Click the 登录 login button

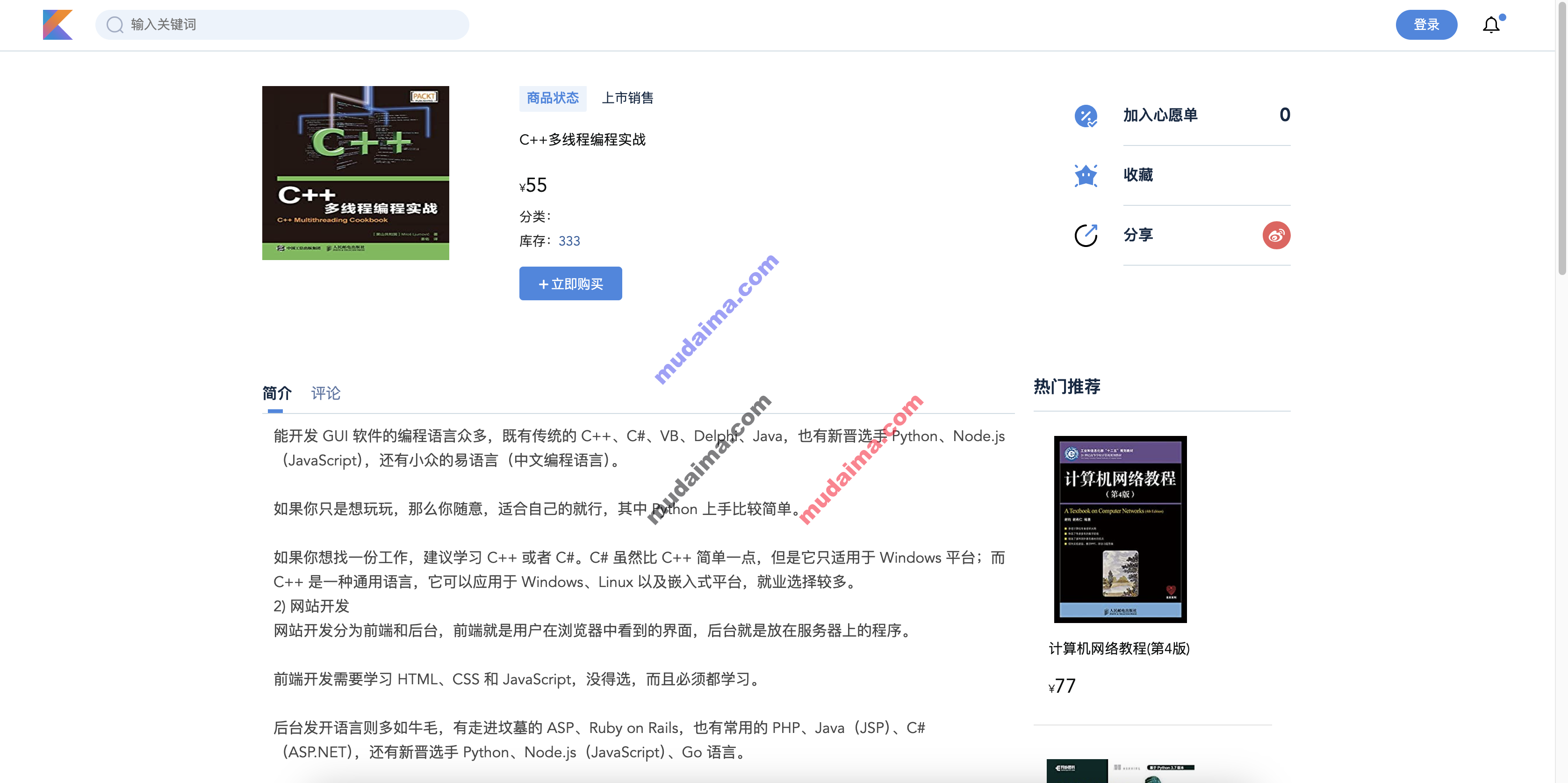(1425, 25)
